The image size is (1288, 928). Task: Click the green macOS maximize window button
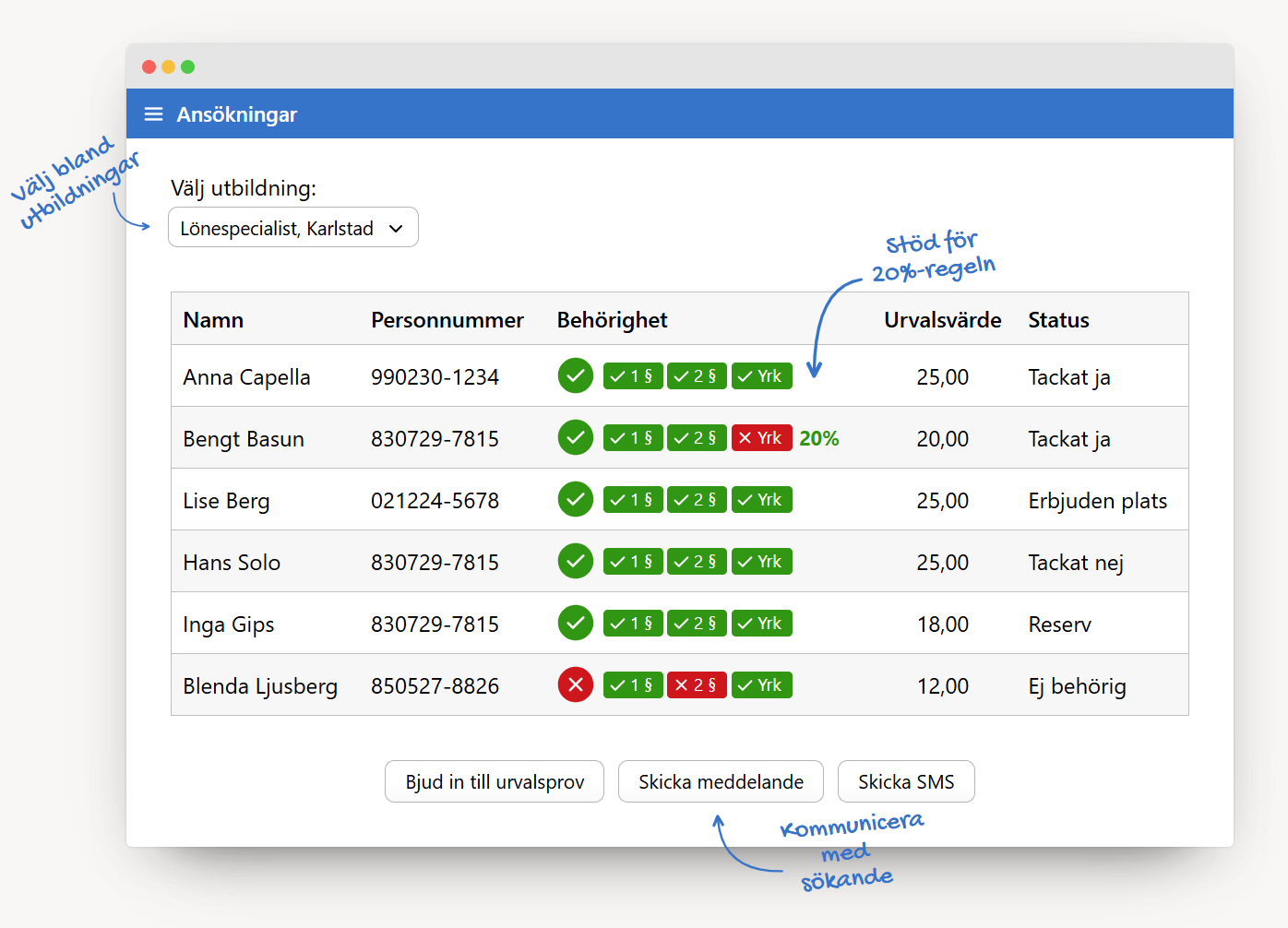click(x=188, y=66)
